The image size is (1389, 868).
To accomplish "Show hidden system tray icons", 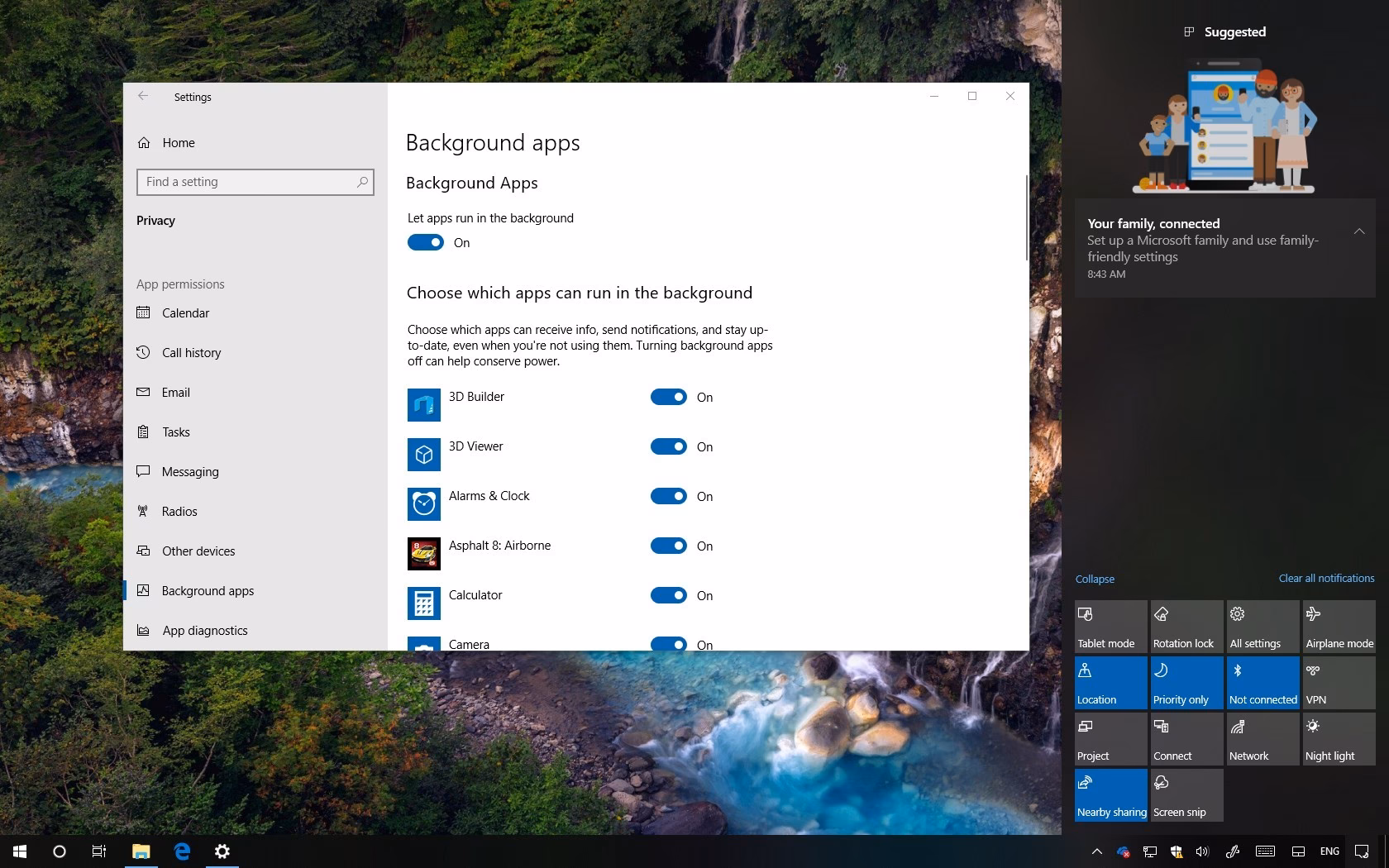I will 1095,851.
